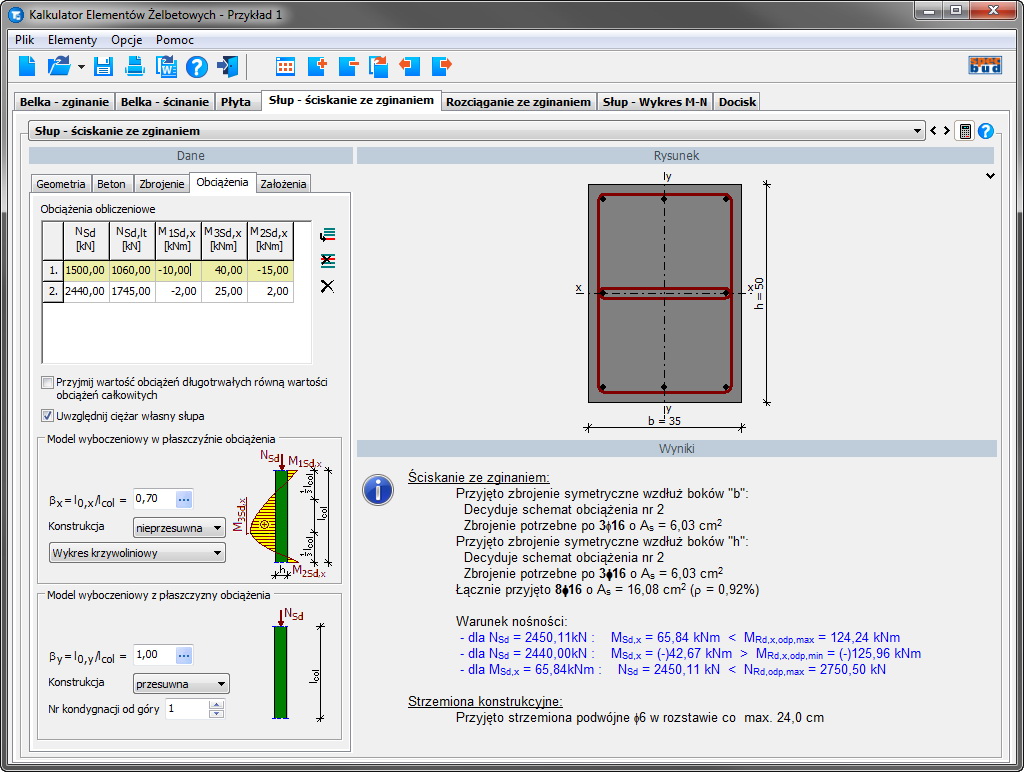Switch to Słup - Wykres M-N tab
This screenshot has height=772, width=1024.
655,102
